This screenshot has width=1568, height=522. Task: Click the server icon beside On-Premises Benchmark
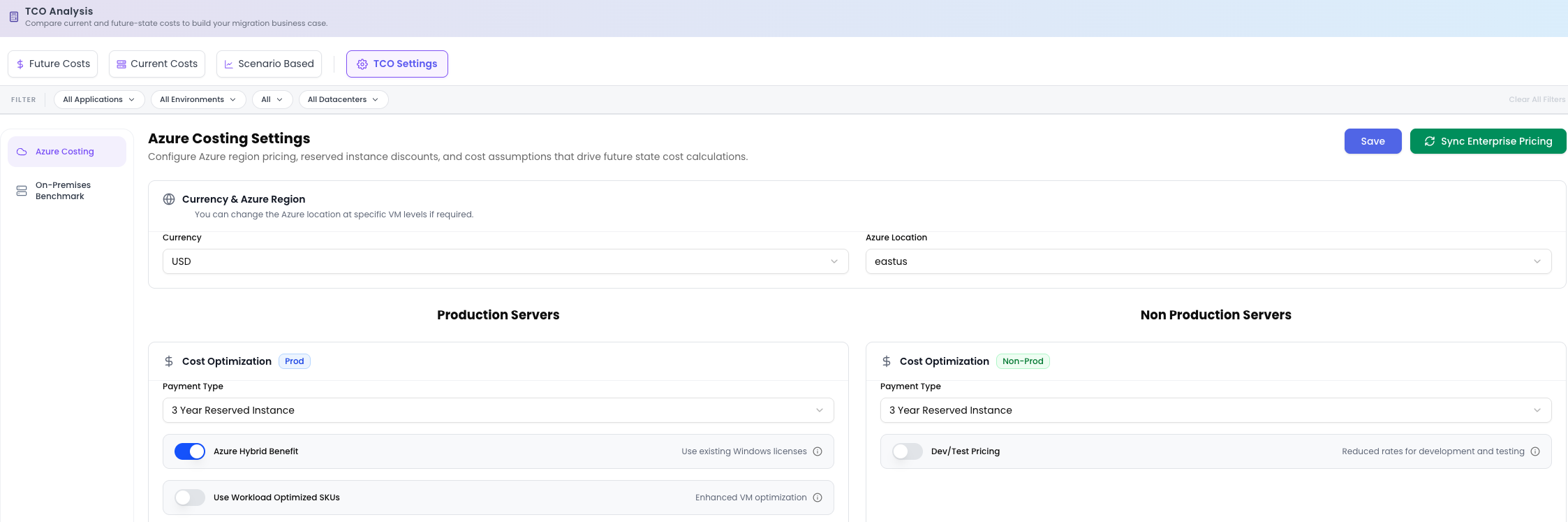click(x=22, y=191)
